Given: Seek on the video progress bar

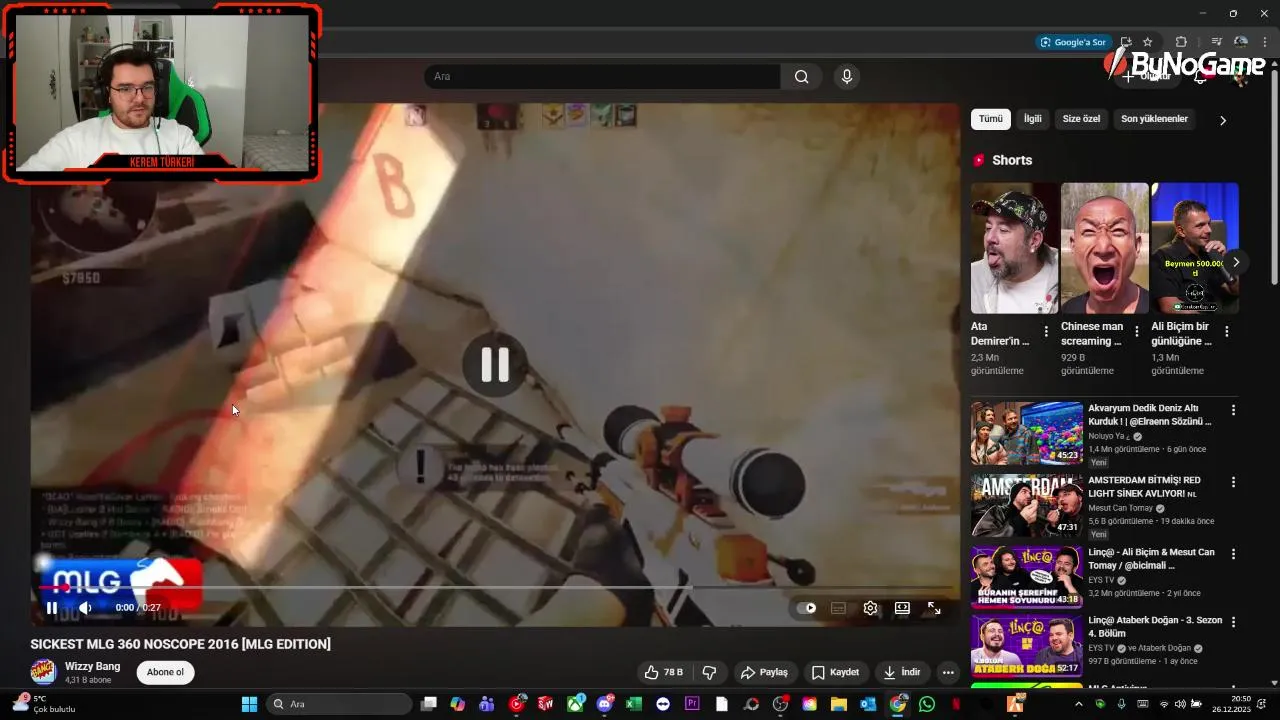Looking at the screenshot, I should (495, 587).
